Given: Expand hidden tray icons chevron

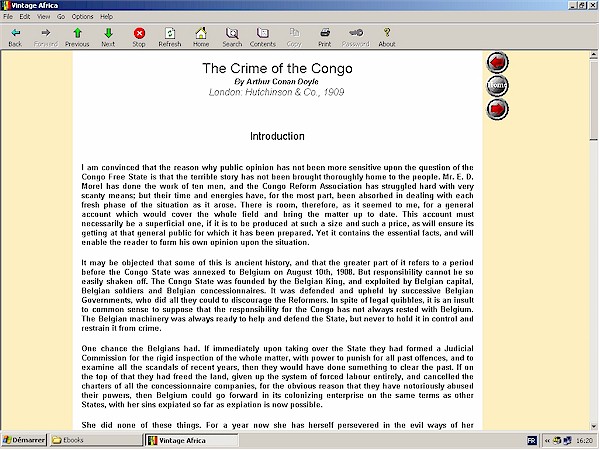Looking at the screenshot, I should pyautogui.click(x=547, y=440).
